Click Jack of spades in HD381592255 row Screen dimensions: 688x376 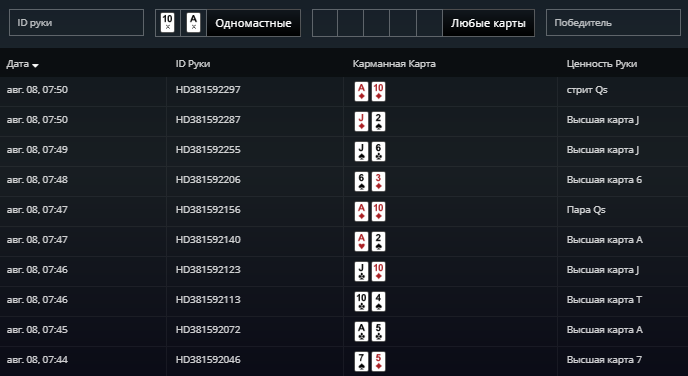(362, 151)
